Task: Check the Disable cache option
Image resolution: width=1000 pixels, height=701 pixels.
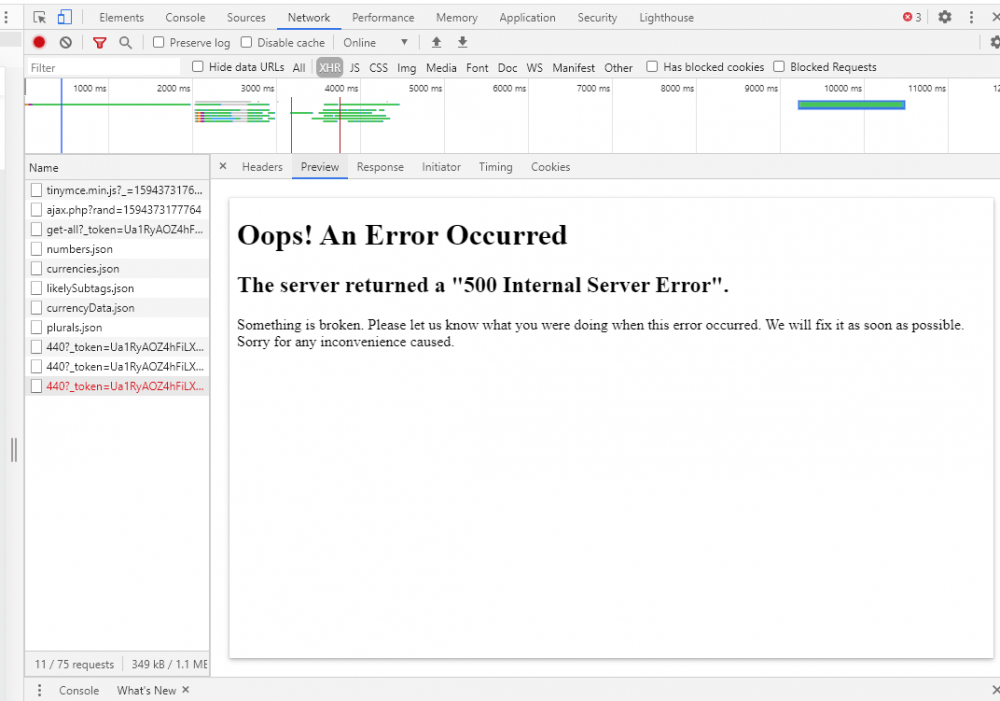Action: (247, 42)
